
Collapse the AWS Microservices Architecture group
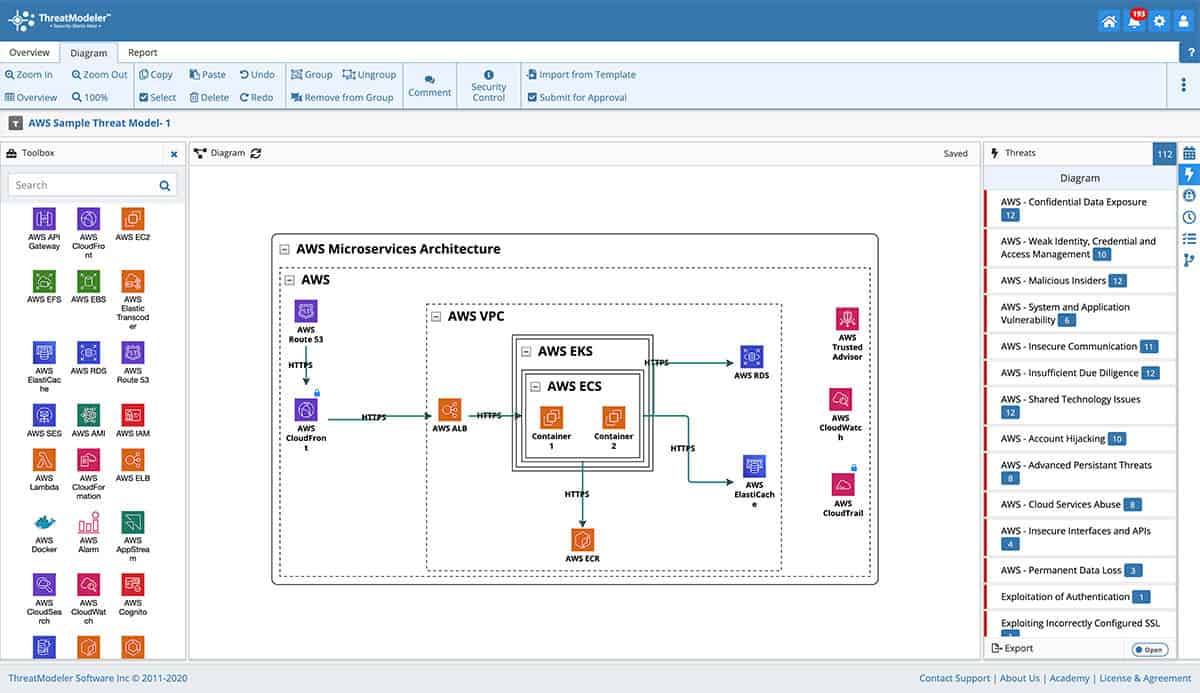286,249
